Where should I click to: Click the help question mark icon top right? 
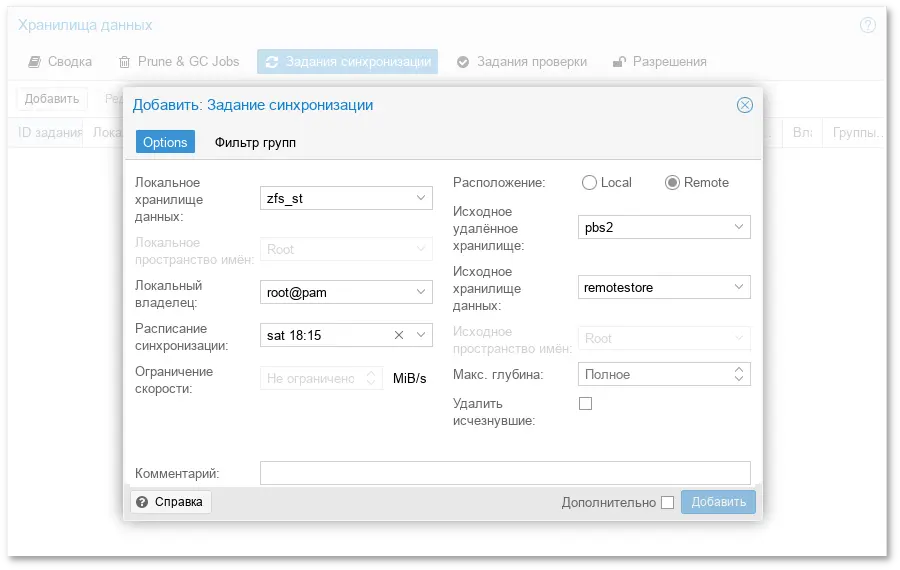tap(867, 24)
